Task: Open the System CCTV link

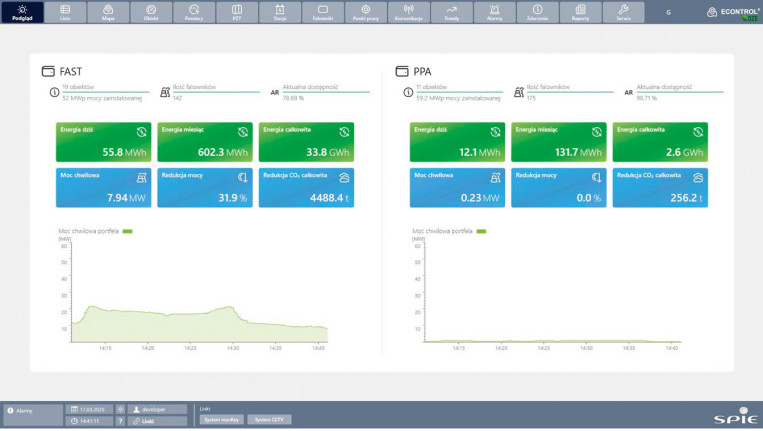Action: pyautogui.click(x=269, y=420)
